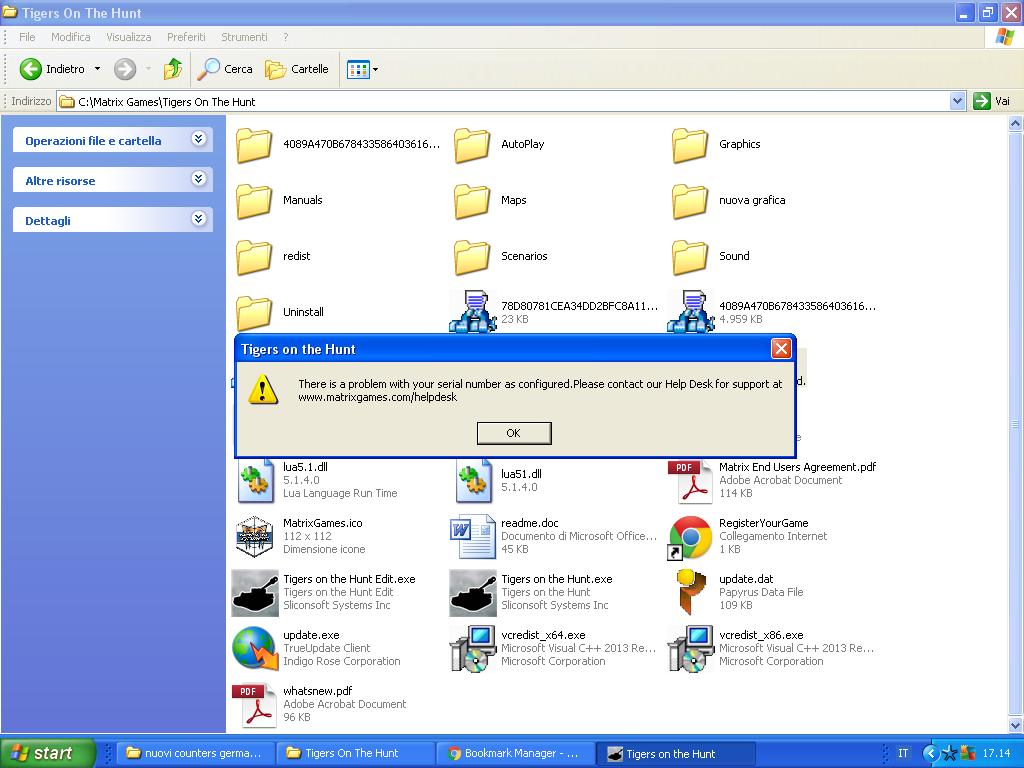
Task: Select the lua51.dll file icon
Action: pyautogui.click(x=473, y=481)
